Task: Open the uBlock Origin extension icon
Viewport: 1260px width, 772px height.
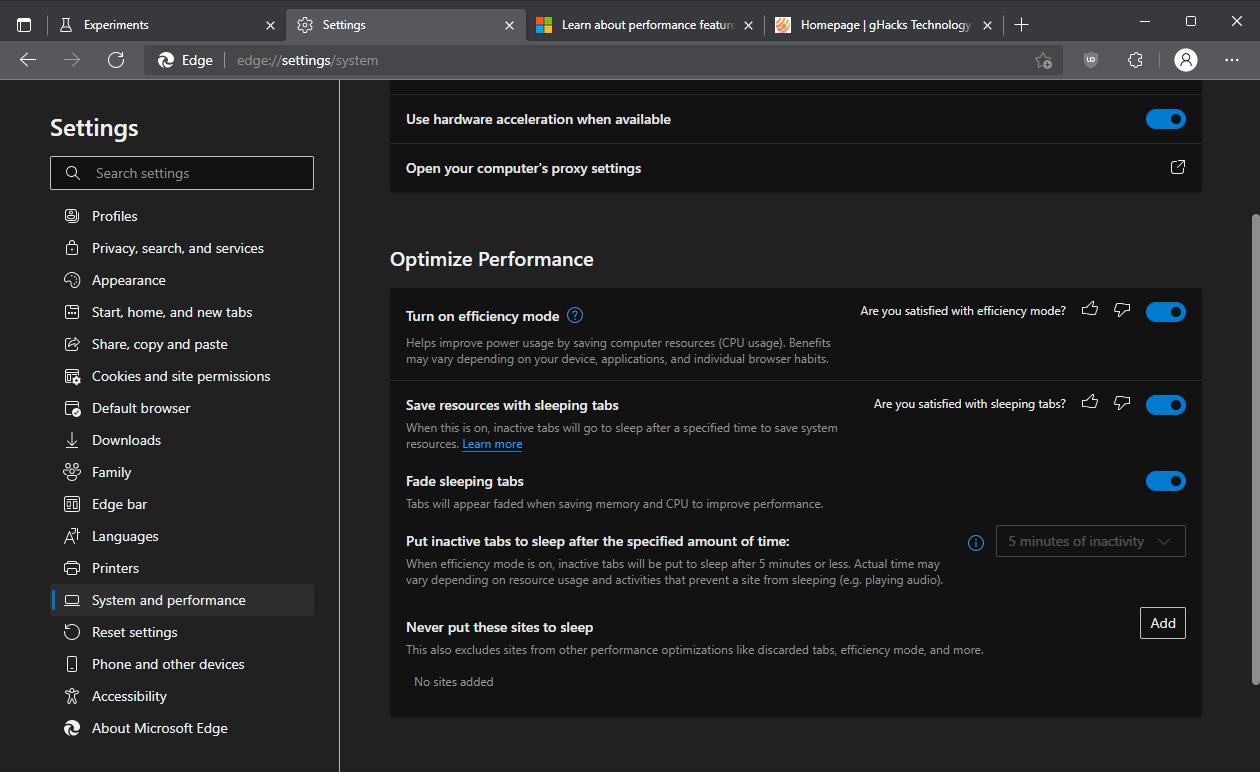Action: [1090, 60]
